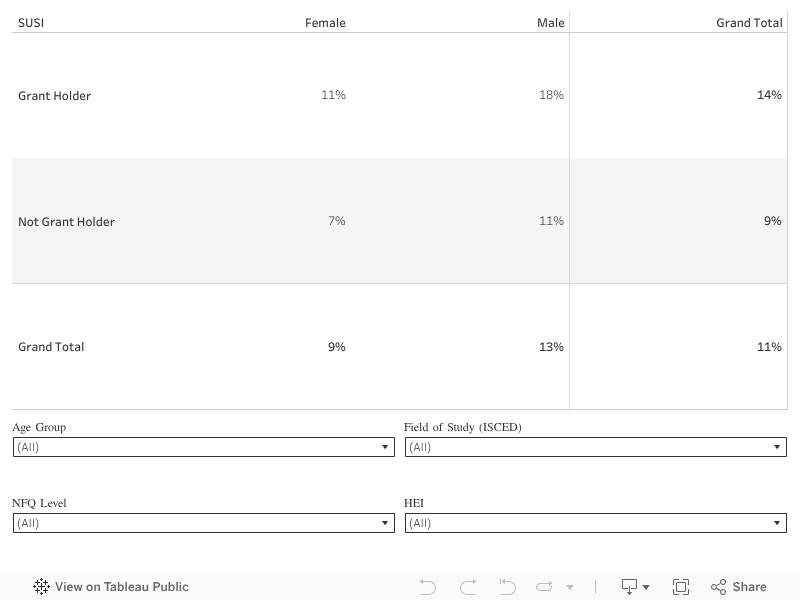This screenshot has width=800, height=600.
Task: Click the Male Grant Holder 18% cell
Action: click(551, 95)
